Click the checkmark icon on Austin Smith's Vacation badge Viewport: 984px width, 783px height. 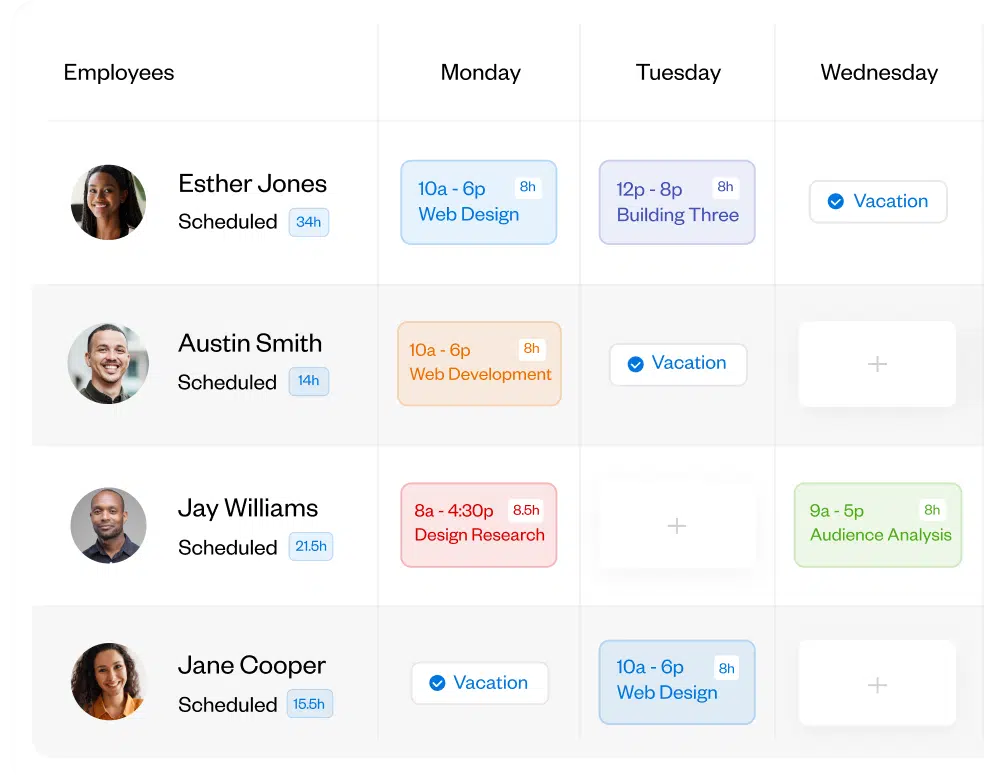(x=636, y=364)
